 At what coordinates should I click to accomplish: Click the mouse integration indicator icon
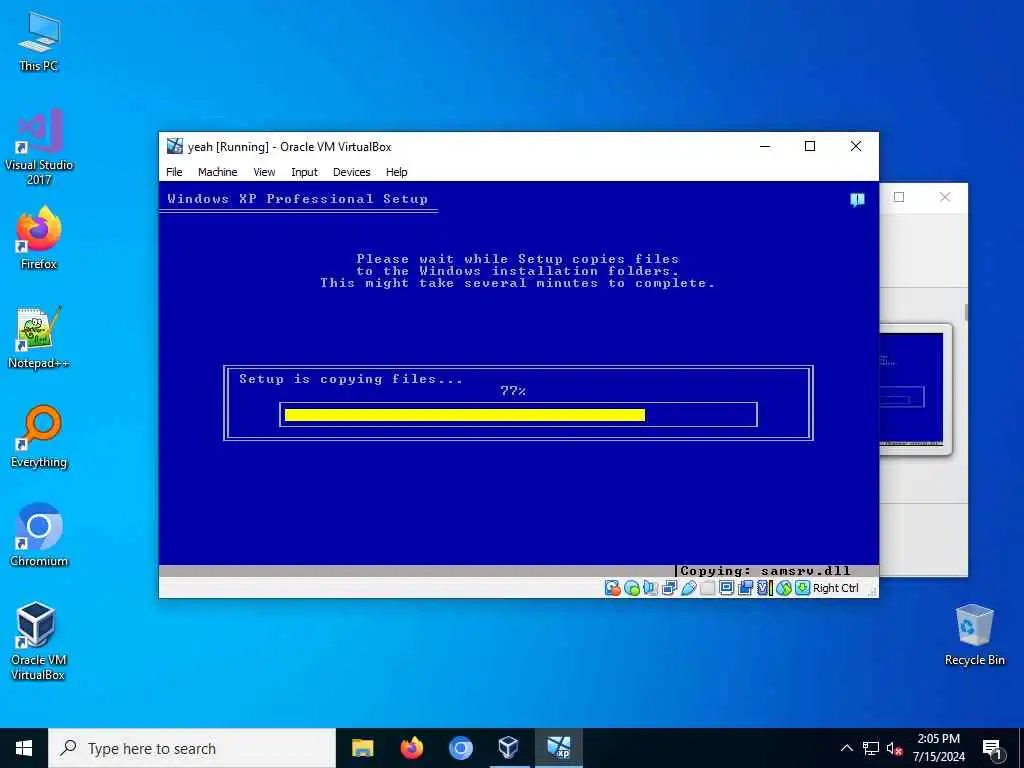pyautogui.click(x=784, y=588)
